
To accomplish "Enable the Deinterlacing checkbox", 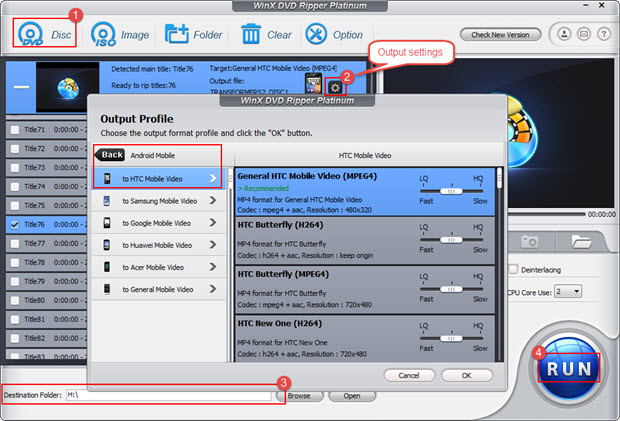I will (x=514, y=270).
